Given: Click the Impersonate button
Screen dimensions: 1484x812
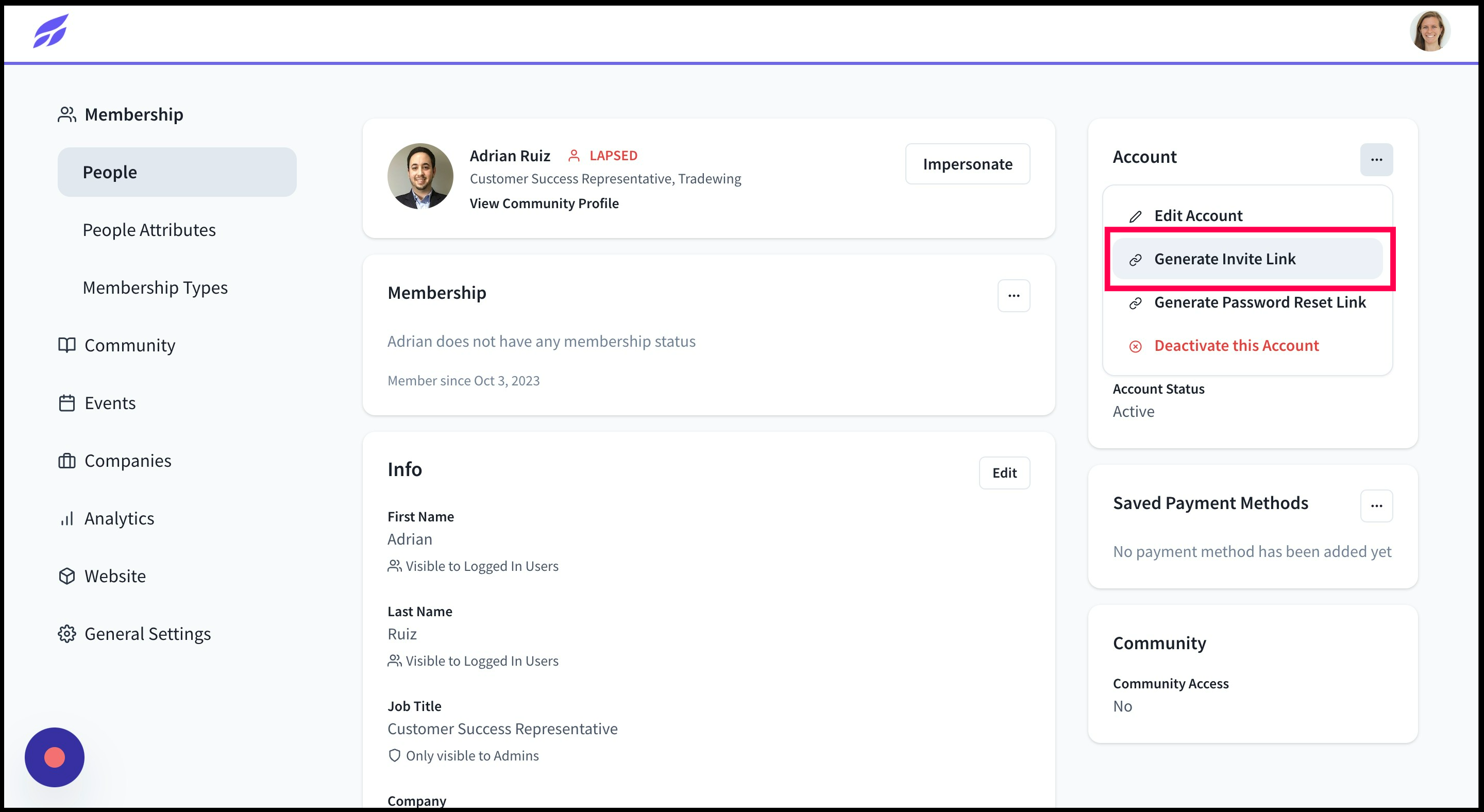Looking at the screenshot, I should 967,164.
